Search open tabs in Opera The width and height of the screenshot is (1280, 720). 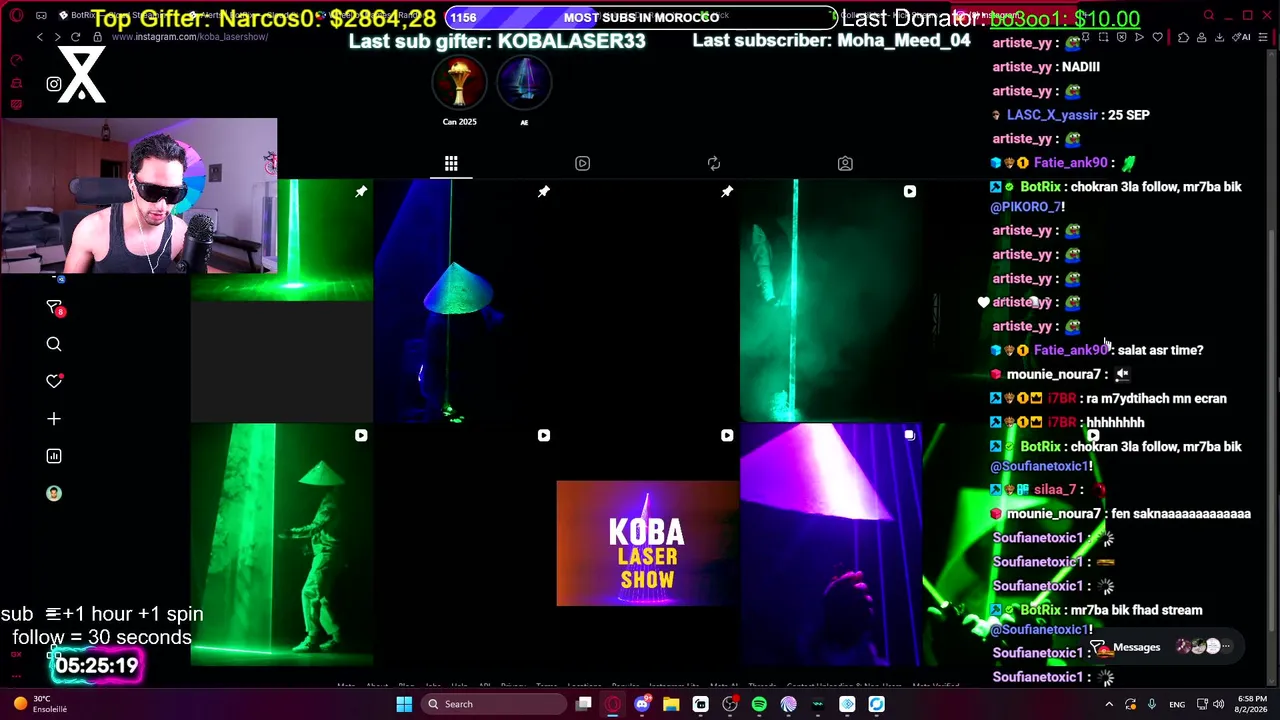[1209, 15]
